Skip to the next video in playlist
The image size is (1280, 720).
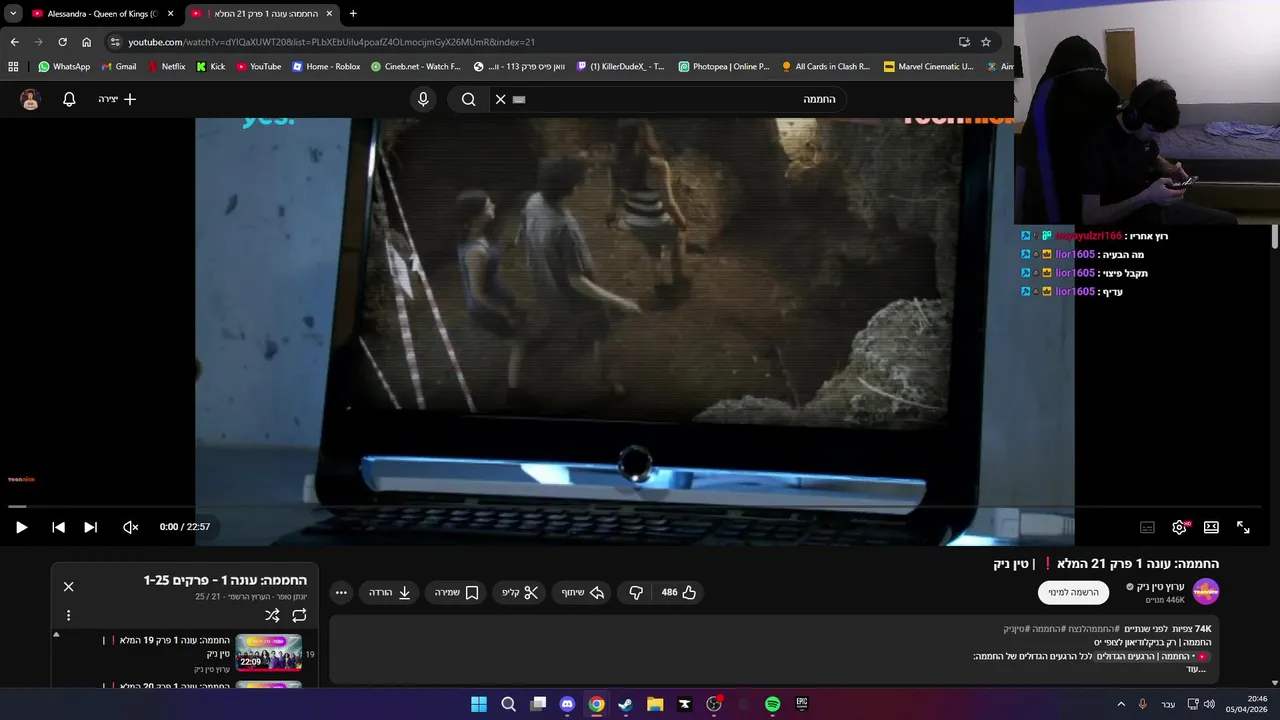point(90,527)
